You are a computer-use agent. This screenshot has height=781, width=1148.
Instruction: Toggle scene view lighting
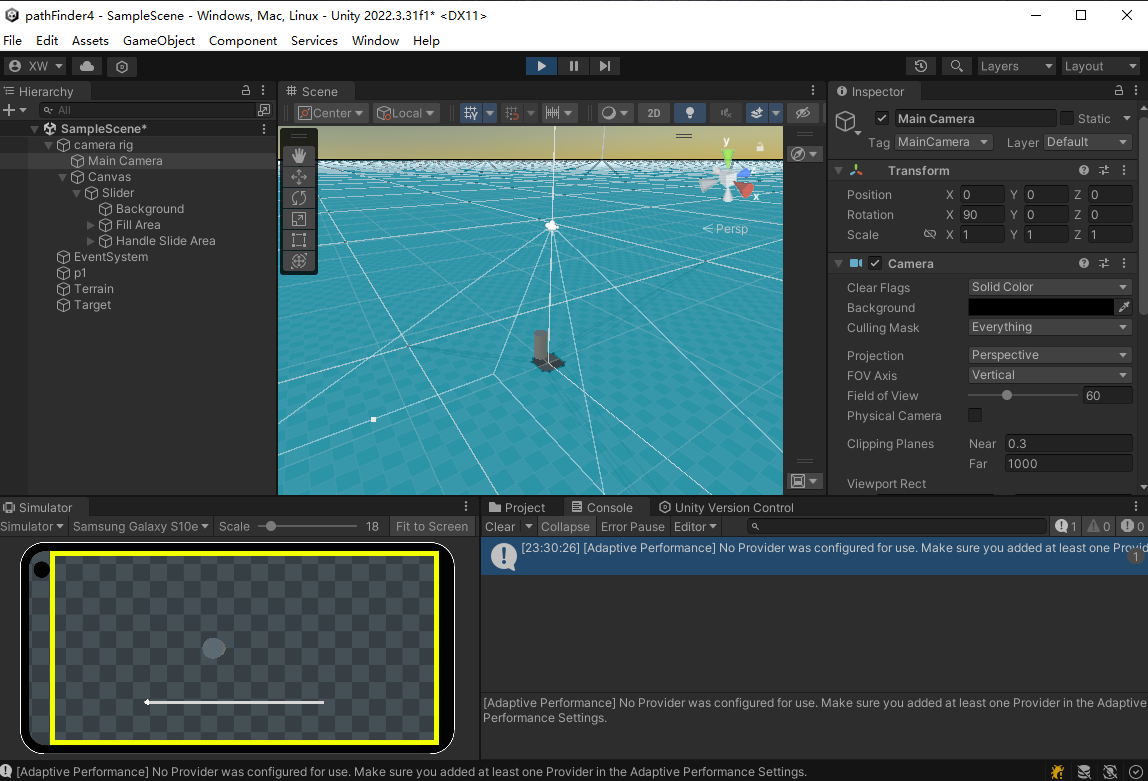[689, 113]
